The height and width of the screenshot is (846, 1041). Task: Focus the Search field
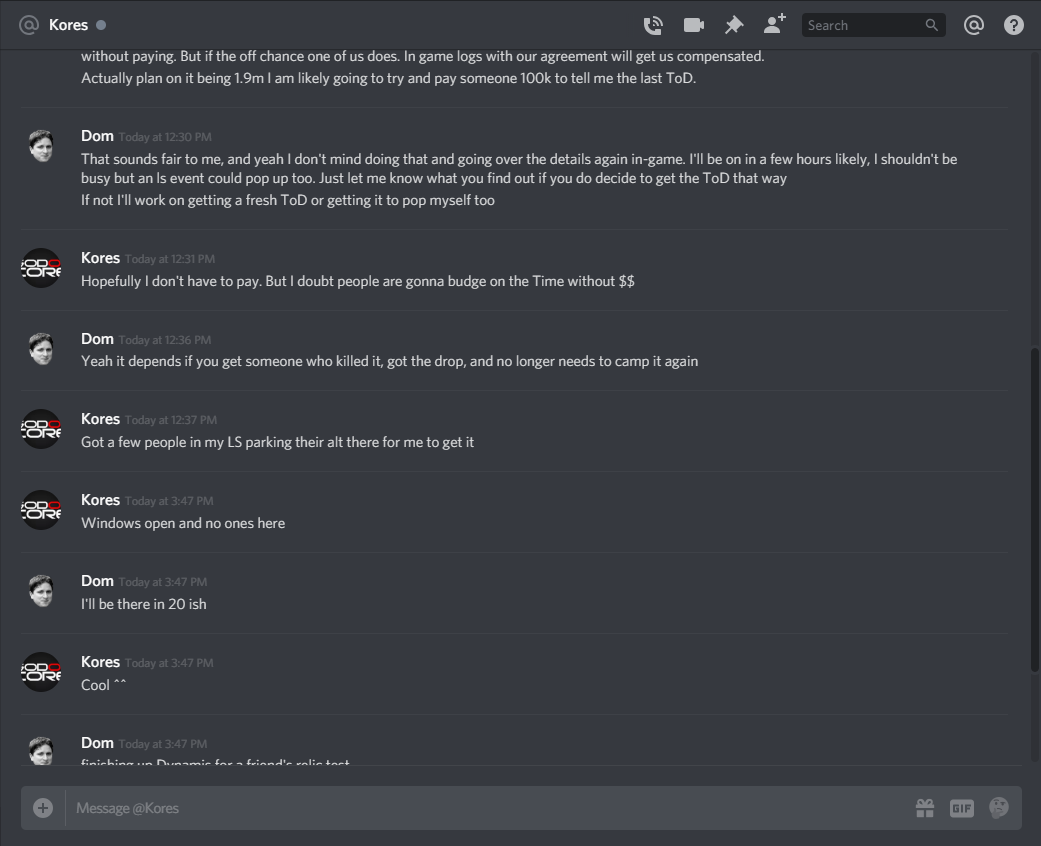pos(874,25)
